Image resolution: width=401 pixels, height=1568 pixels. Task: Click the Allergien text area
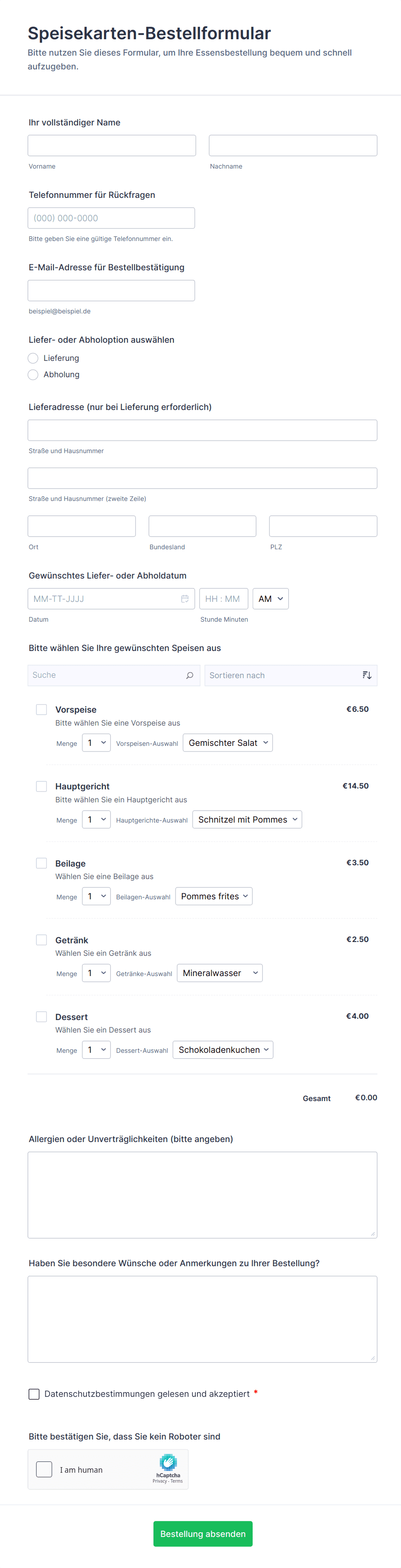click(202, 1194)
